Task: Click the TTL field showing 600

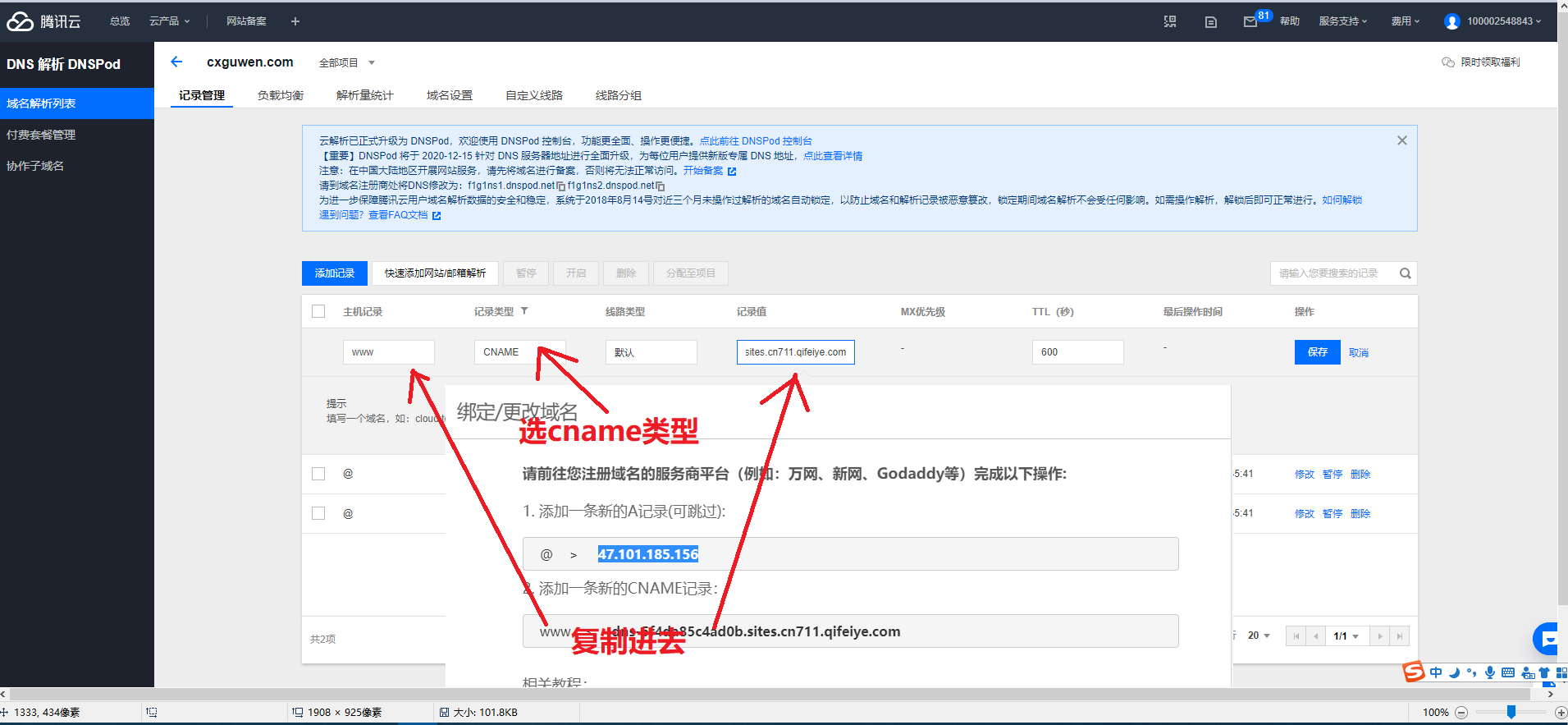Action: pos(1078,352)
